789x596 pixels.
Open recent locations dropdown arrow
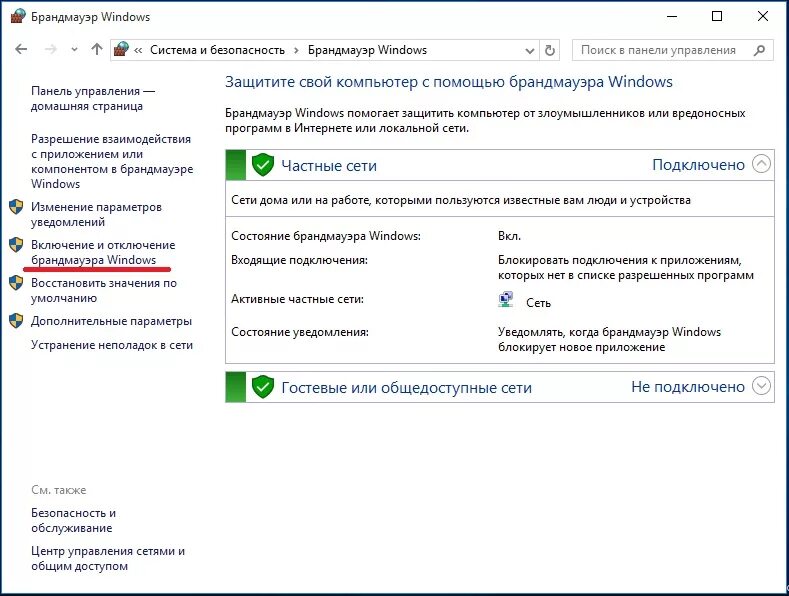pos(74,49)
